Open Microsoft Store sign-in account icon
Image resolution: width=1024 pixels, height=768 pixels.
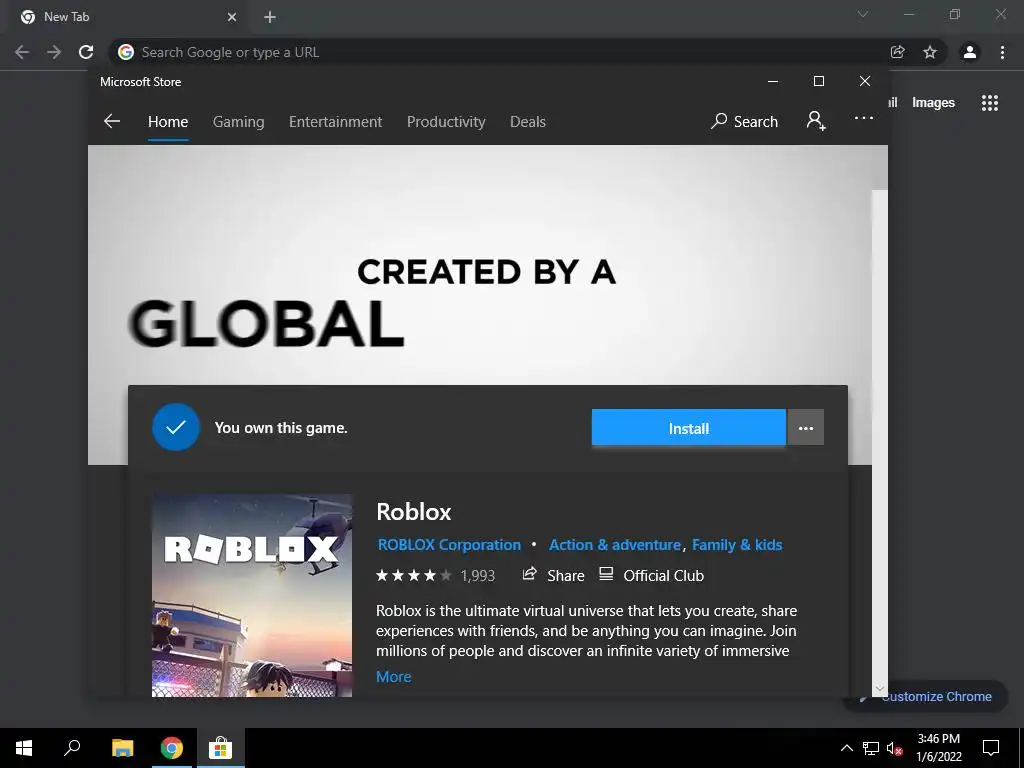pos(816,121)
